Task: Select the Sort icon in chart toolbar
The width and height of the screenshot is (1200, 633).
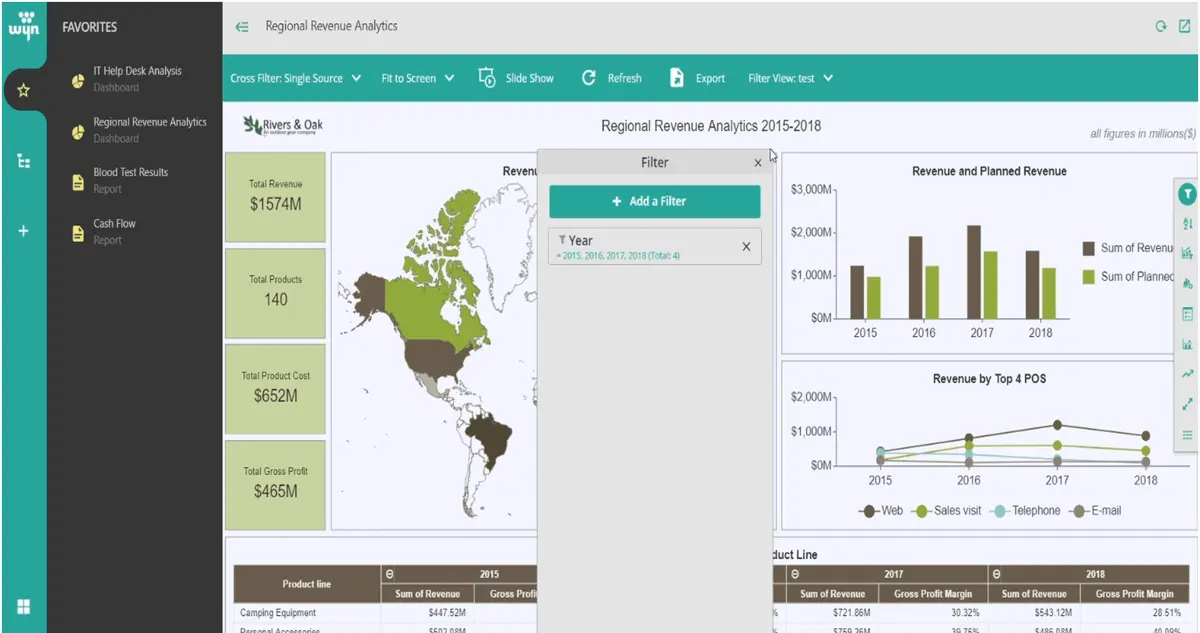Action: pyautogui.click(x=1187, y=224)
